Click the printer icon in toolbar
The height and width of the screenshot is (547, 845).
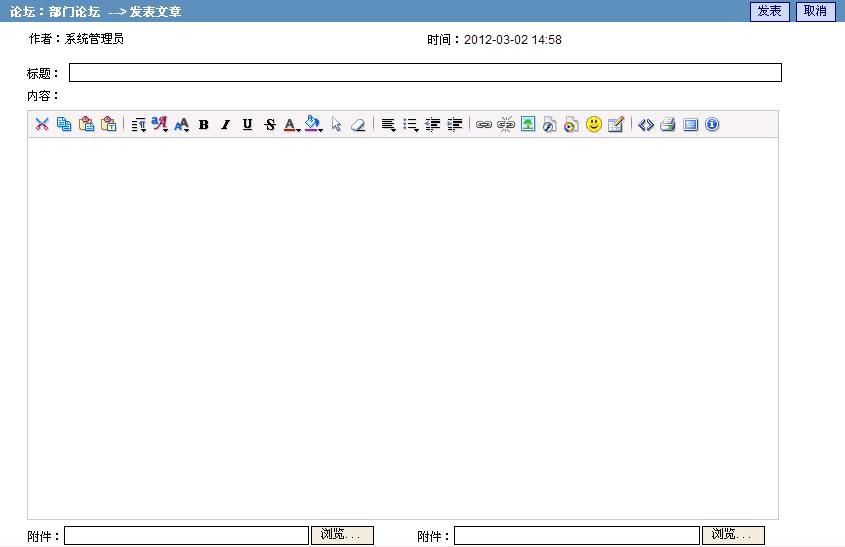pos(668,125)
